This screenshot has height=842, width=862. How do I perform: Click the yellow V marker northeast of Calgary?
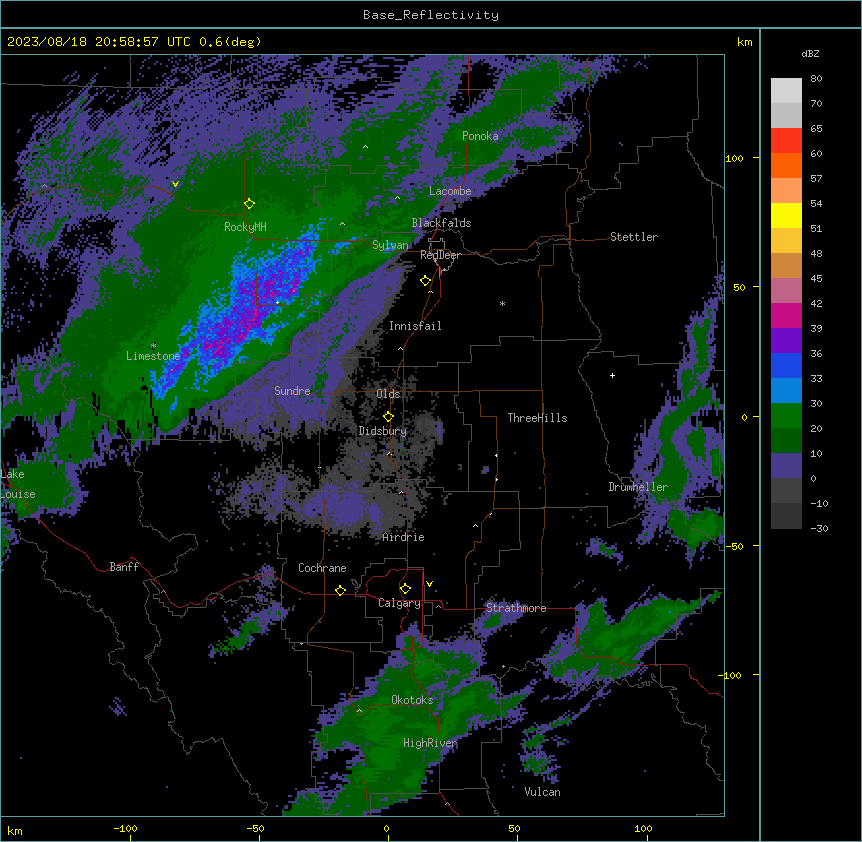tap(429, 584)
